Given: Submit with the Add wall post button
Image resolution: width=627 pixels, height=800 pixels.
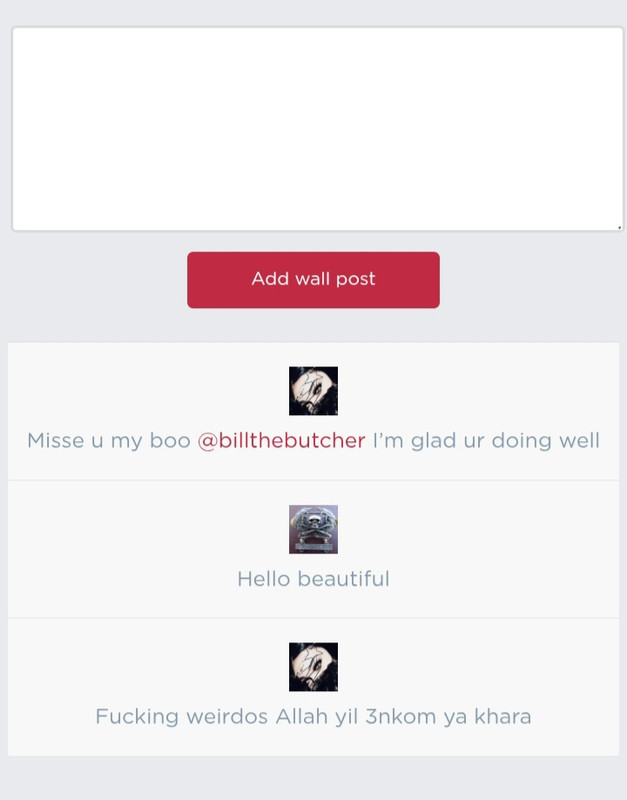Looking at the screenshot, I should (313, 280).
